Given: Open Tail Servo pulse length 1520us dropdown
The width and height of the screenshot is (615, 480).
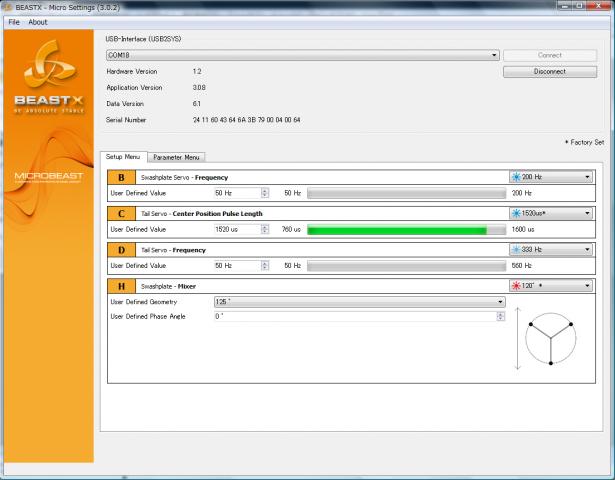Looking at the screenshot, I should click(551, 213).
